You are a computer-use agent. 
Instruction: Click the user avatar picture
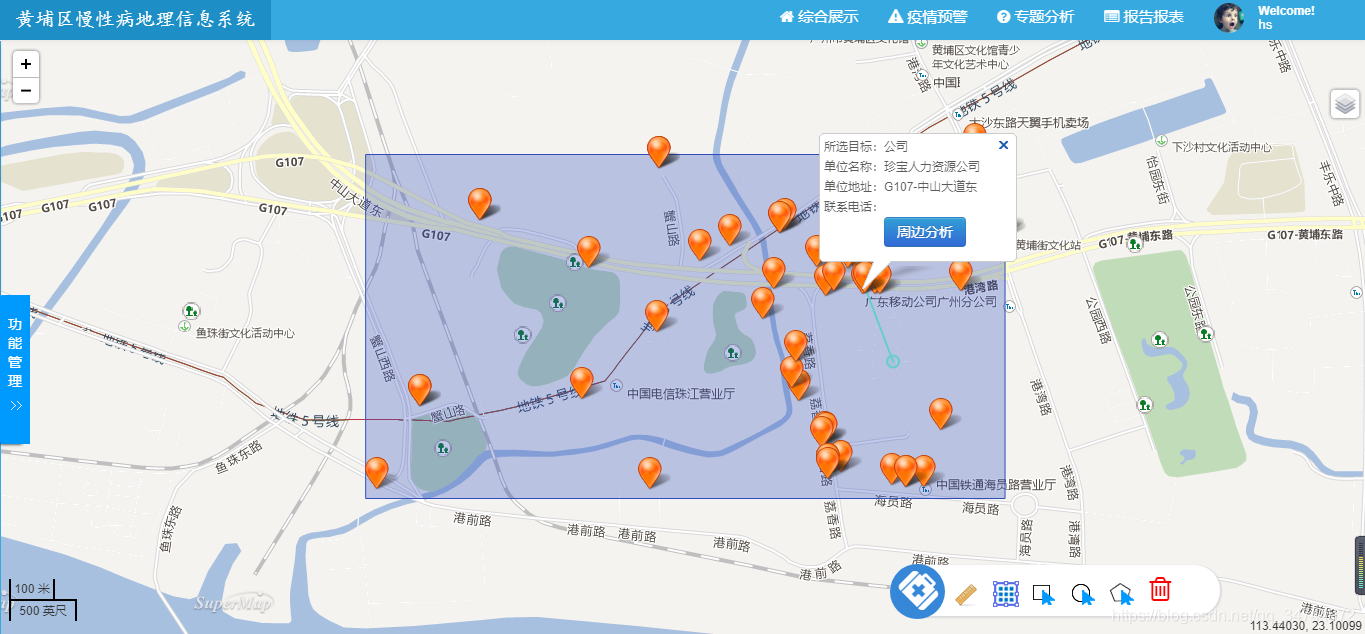(x=1229, y=17)
